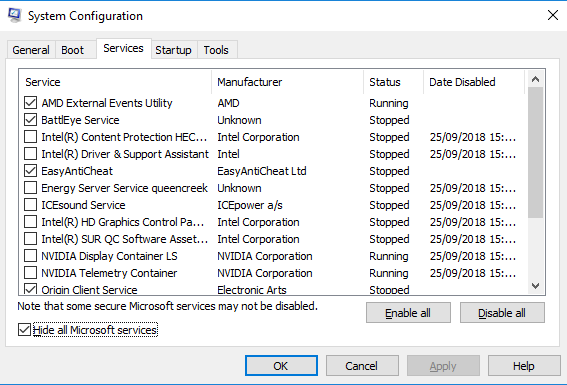Viewport: 567px width, 385px height.
Task: Sort by the Manufacturer column header
Action: tap(287, 82)
